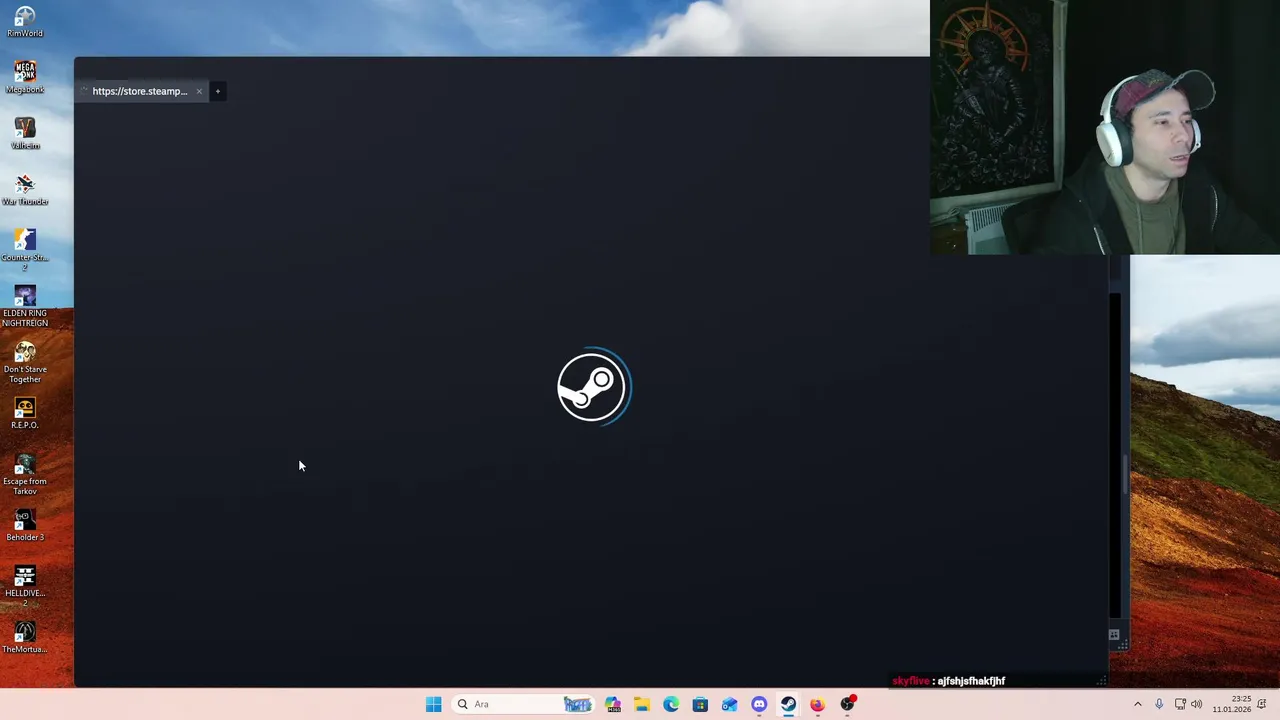Select the Escape from Tarkov shortcut
The width and height of the screenshot is (1280, 720).
[25, 473]
